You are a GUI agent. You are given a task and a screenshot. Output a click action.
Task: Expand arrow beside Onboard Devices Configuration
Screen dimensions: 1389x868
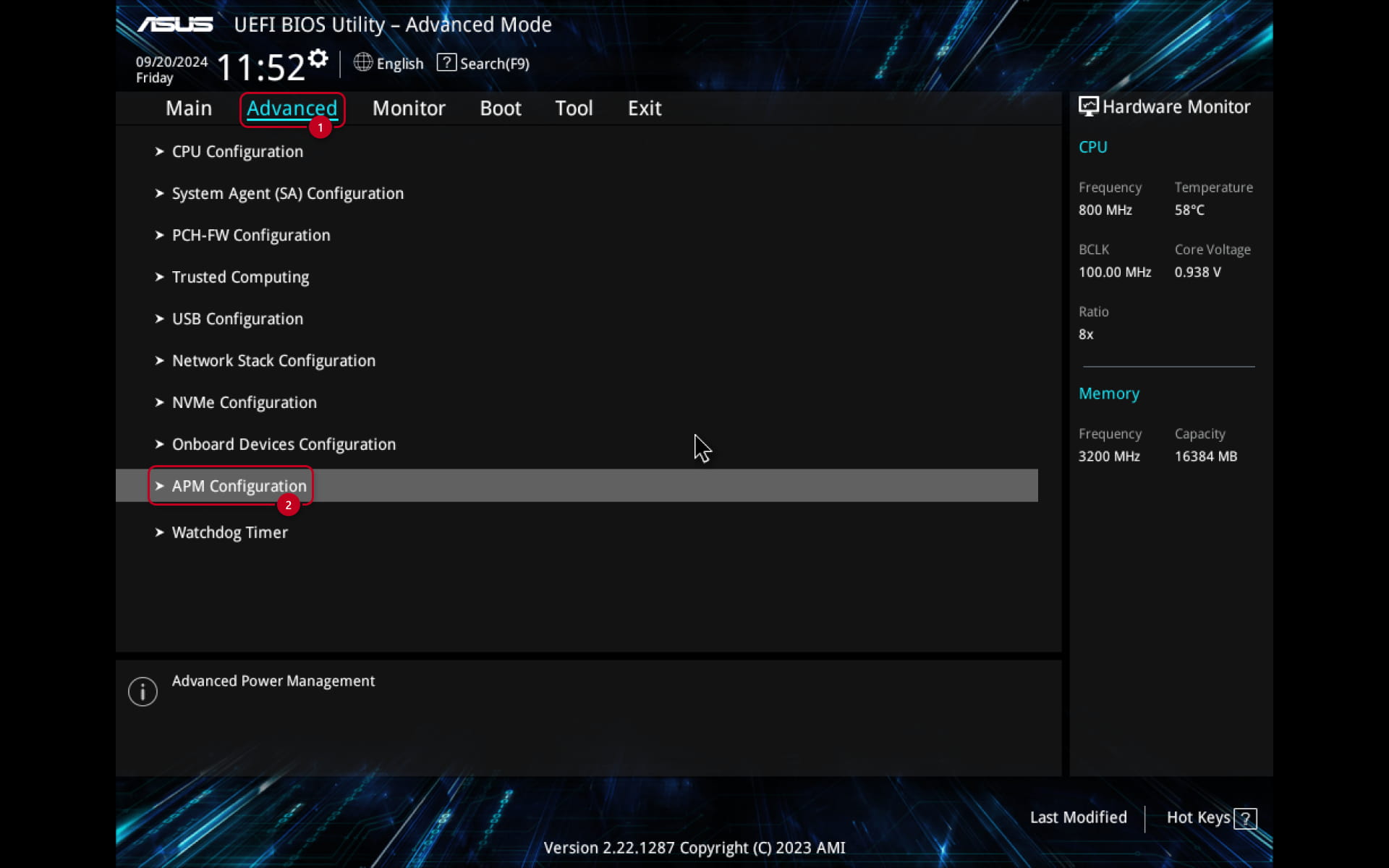coord(159,444)
